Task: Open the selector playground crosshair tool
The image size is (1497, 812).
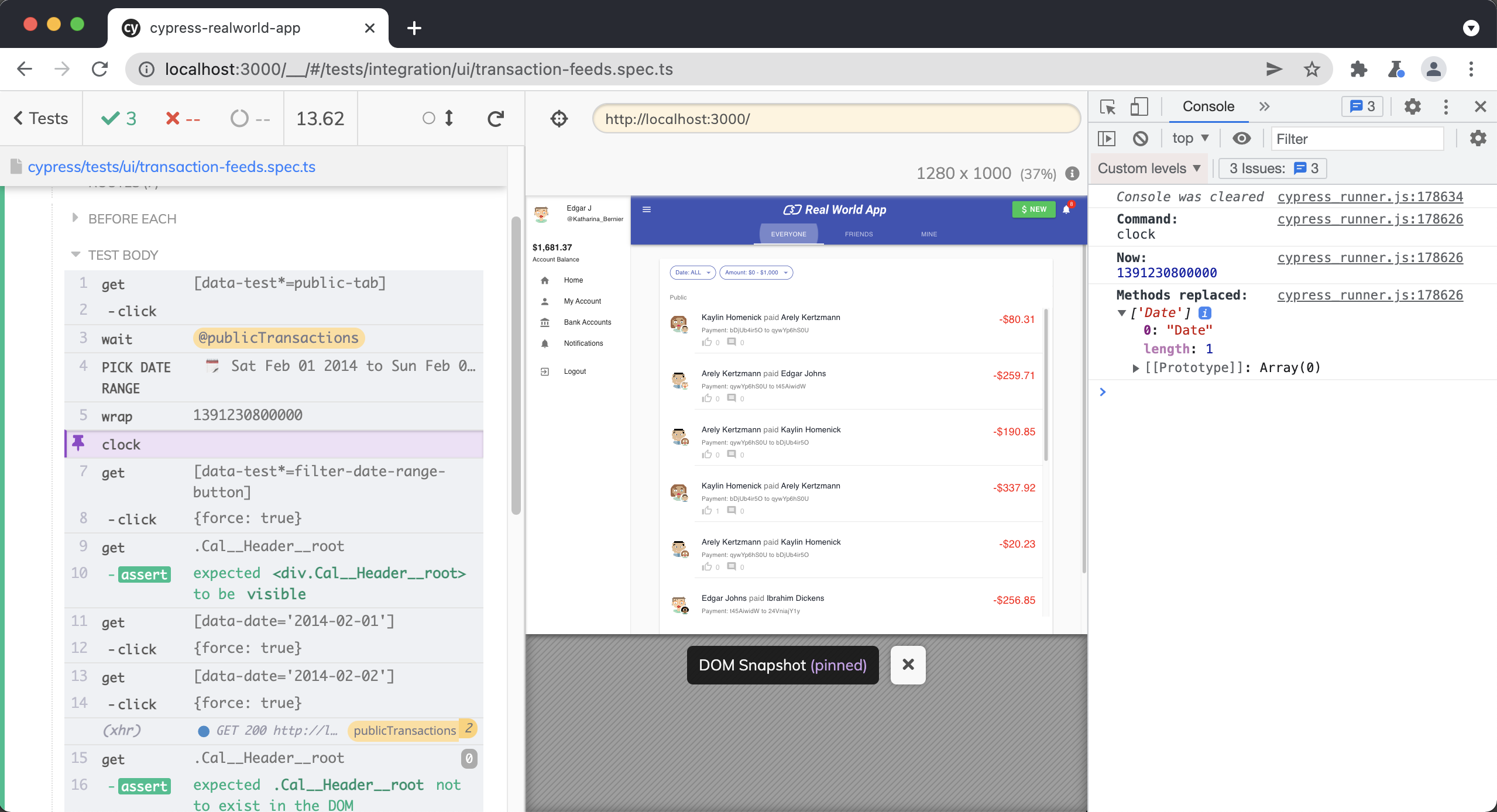Action: [559, 118]
